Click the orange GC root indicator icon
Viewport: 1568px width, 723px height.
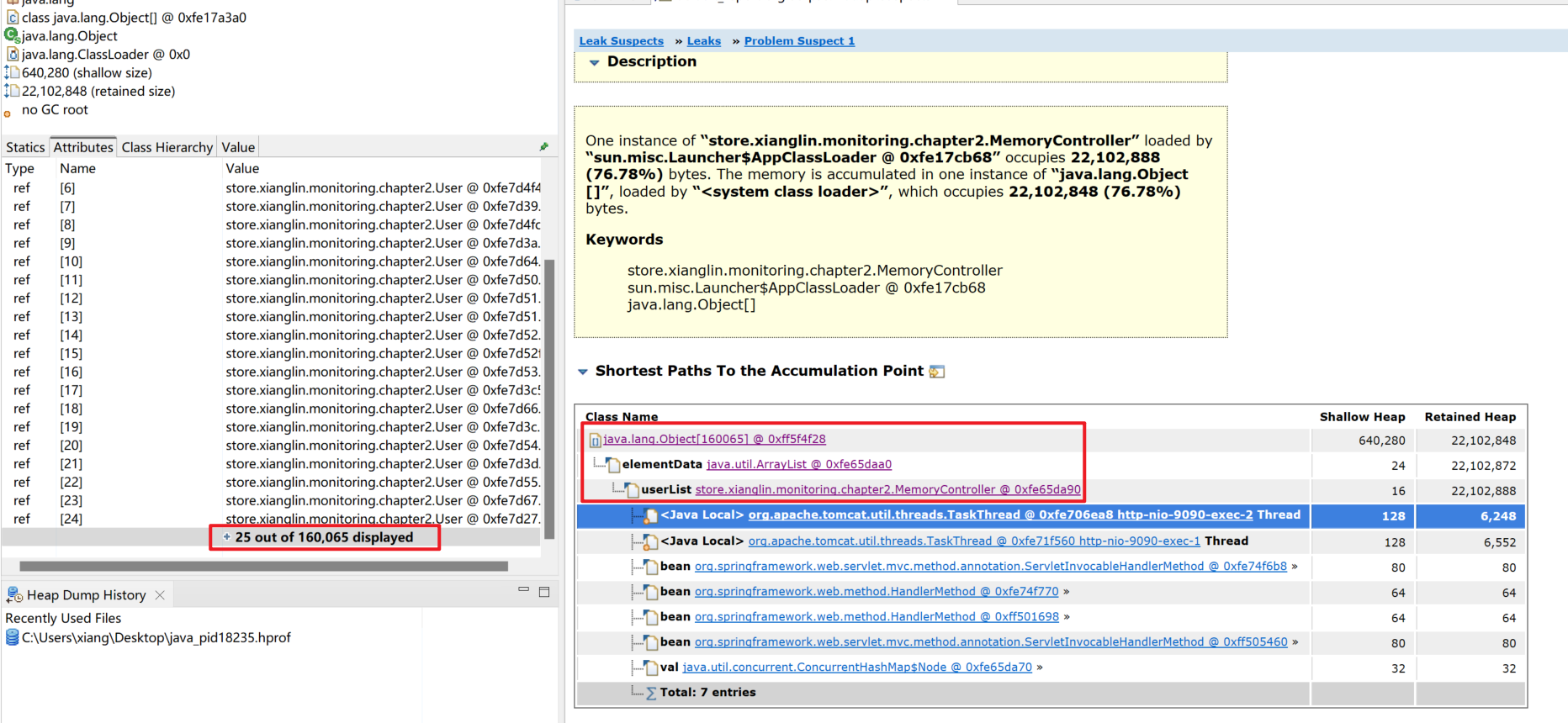[x=8, y=113]
